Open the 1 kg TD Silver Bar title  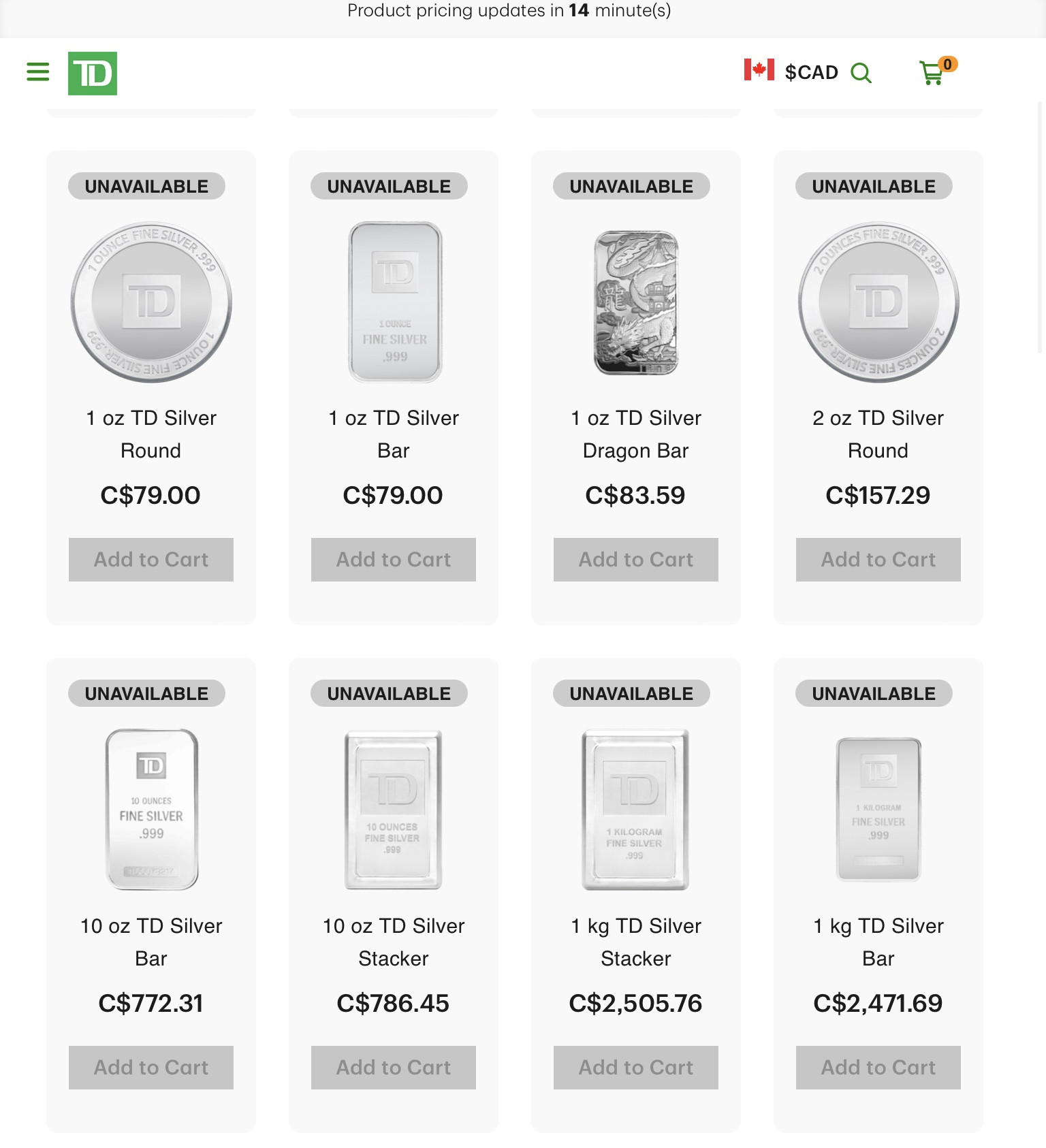(x=878, y=942)
